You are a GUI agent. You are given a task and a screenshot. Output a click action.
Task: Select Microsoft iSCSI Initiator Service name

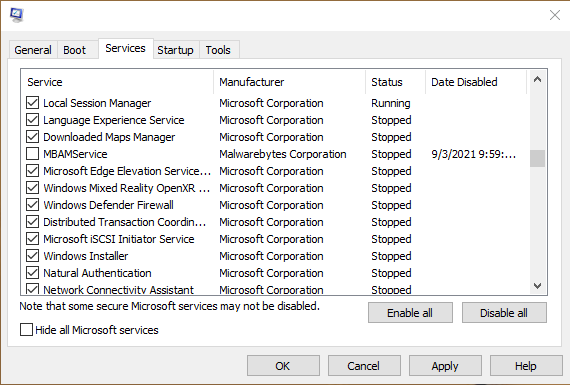pyautogui.click(x=119, y=239)
